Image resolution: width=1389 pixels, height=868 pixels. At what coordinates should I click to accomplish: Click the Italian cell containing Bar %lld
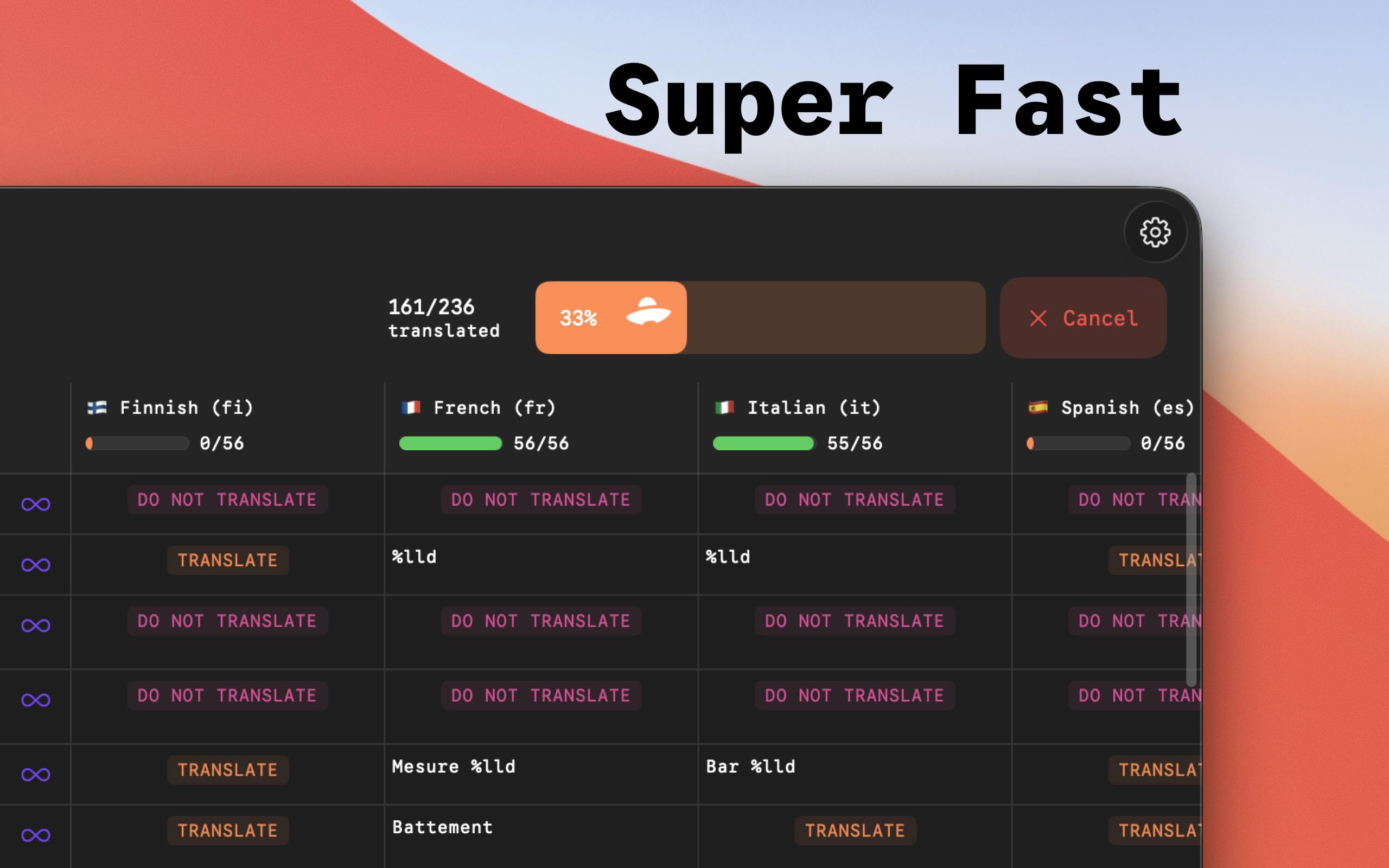pos(855,775)
